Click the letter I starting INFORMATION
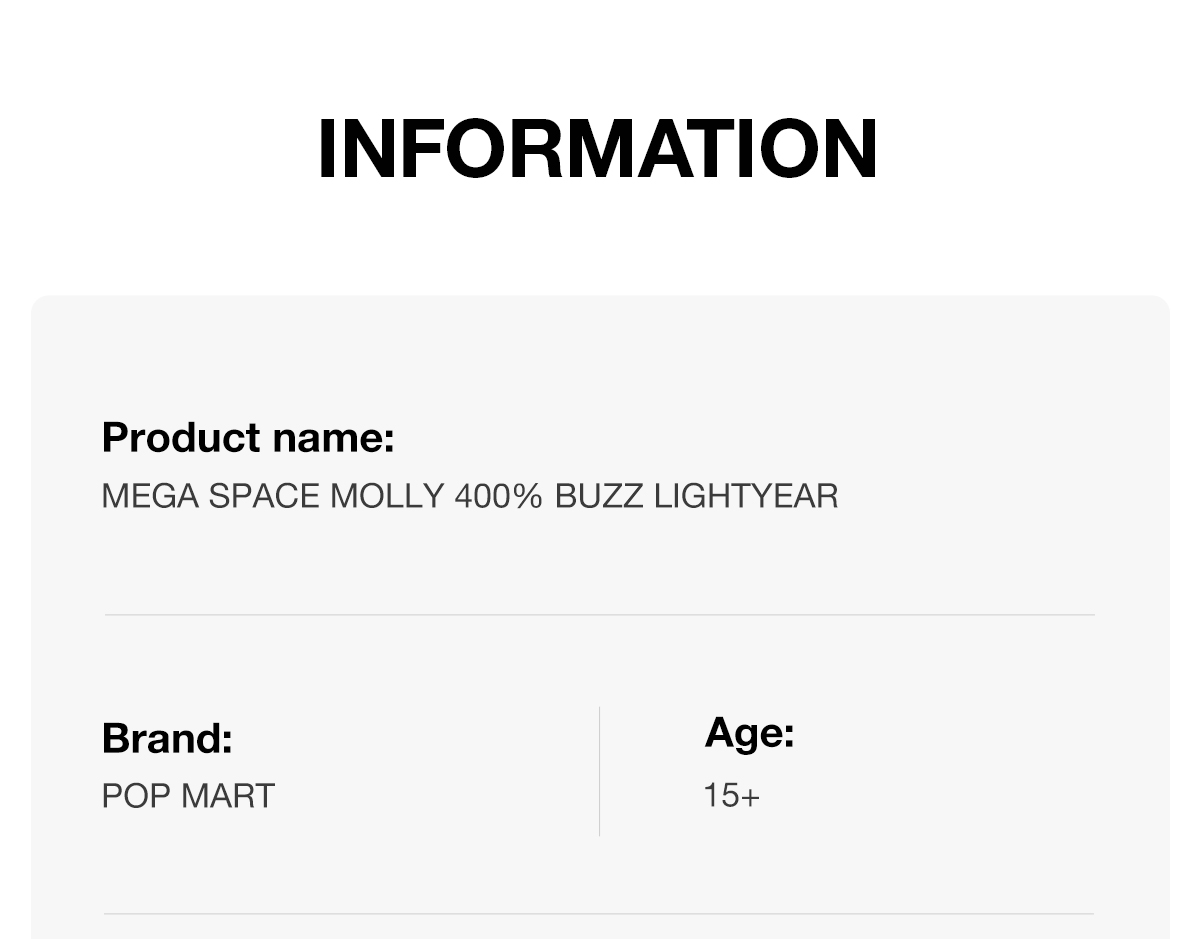Screen dimensions: 1200x939 (x=325, y=149)
